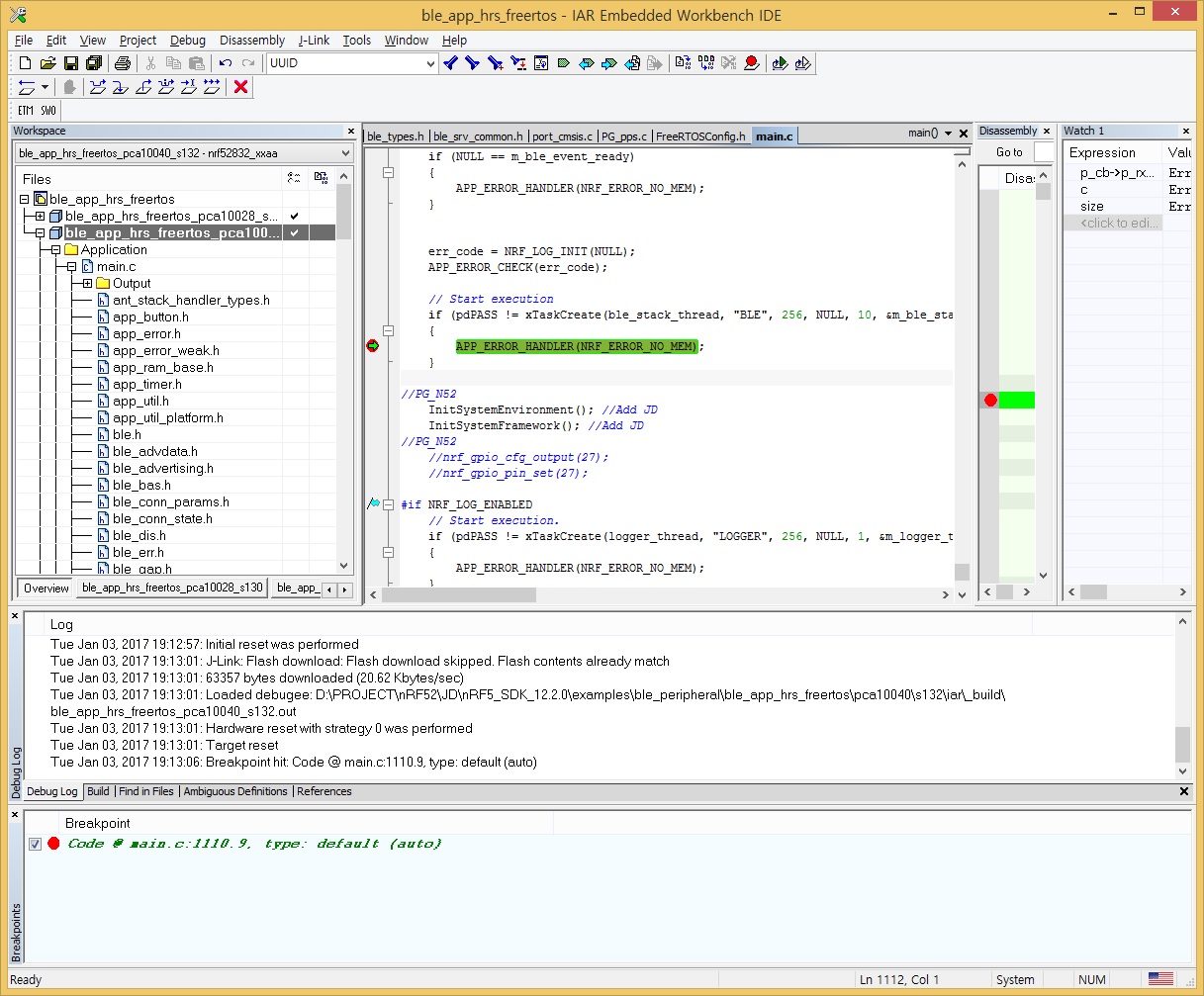The height and width of the screenshot is (996, 1204).
Task: Close the Disassembly panel
Action: coord(1047,131)
